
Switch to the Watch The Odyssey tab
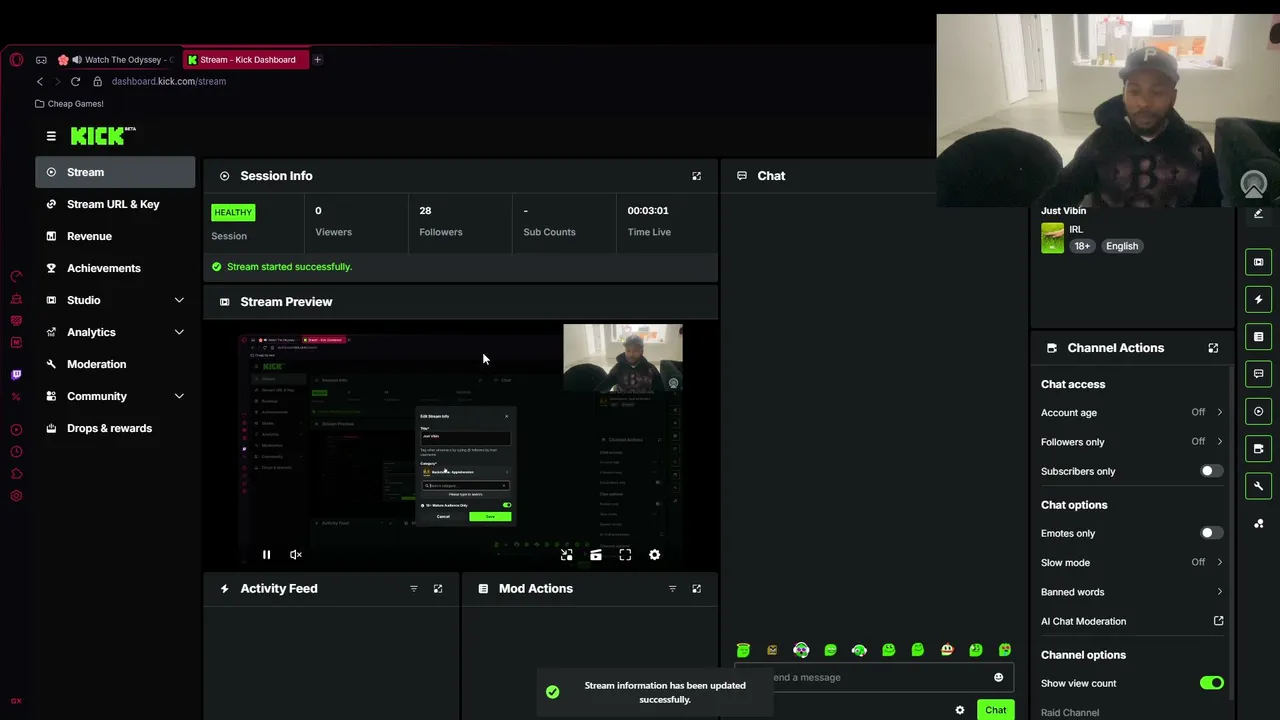pyautogui.click(x=115, y=60)
